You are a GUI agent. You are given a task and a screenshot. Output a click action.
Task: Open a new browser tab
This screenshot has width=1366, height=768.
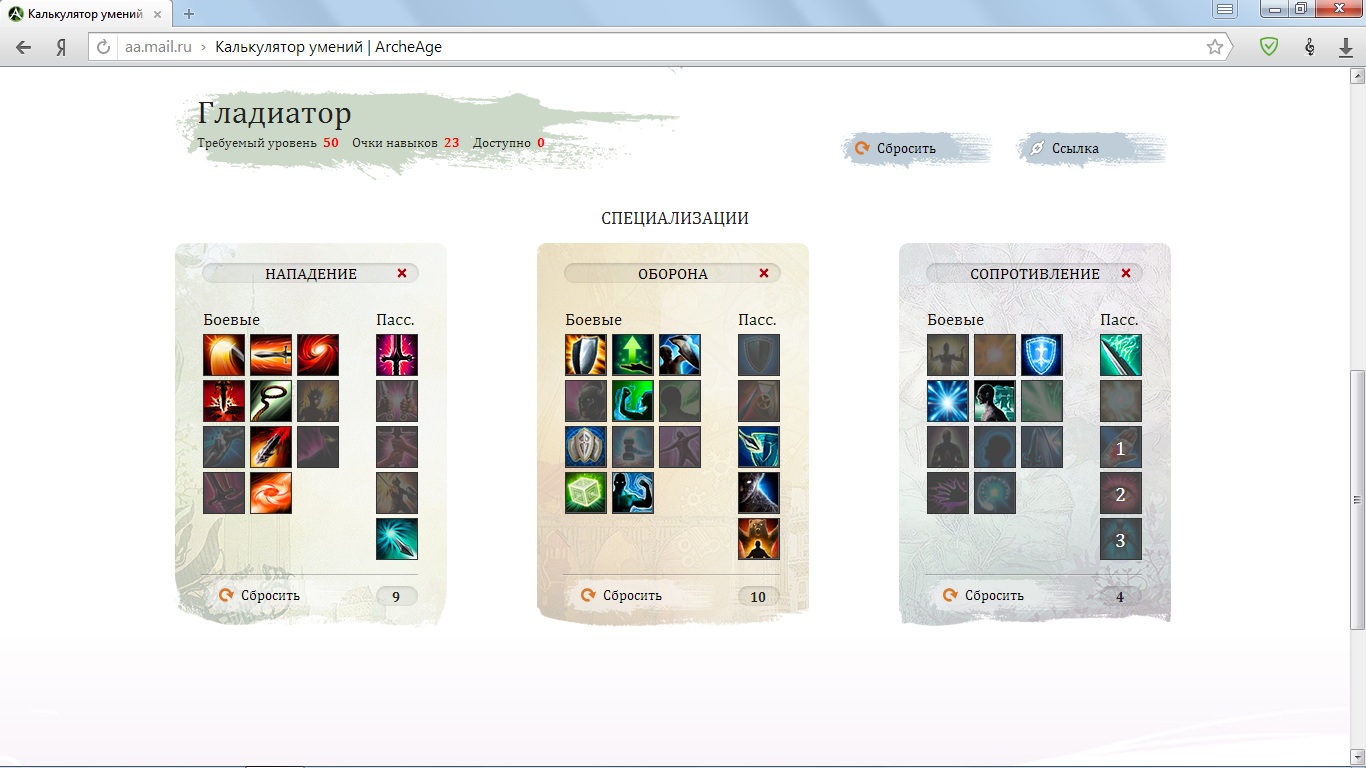click(x=189, y=14)
